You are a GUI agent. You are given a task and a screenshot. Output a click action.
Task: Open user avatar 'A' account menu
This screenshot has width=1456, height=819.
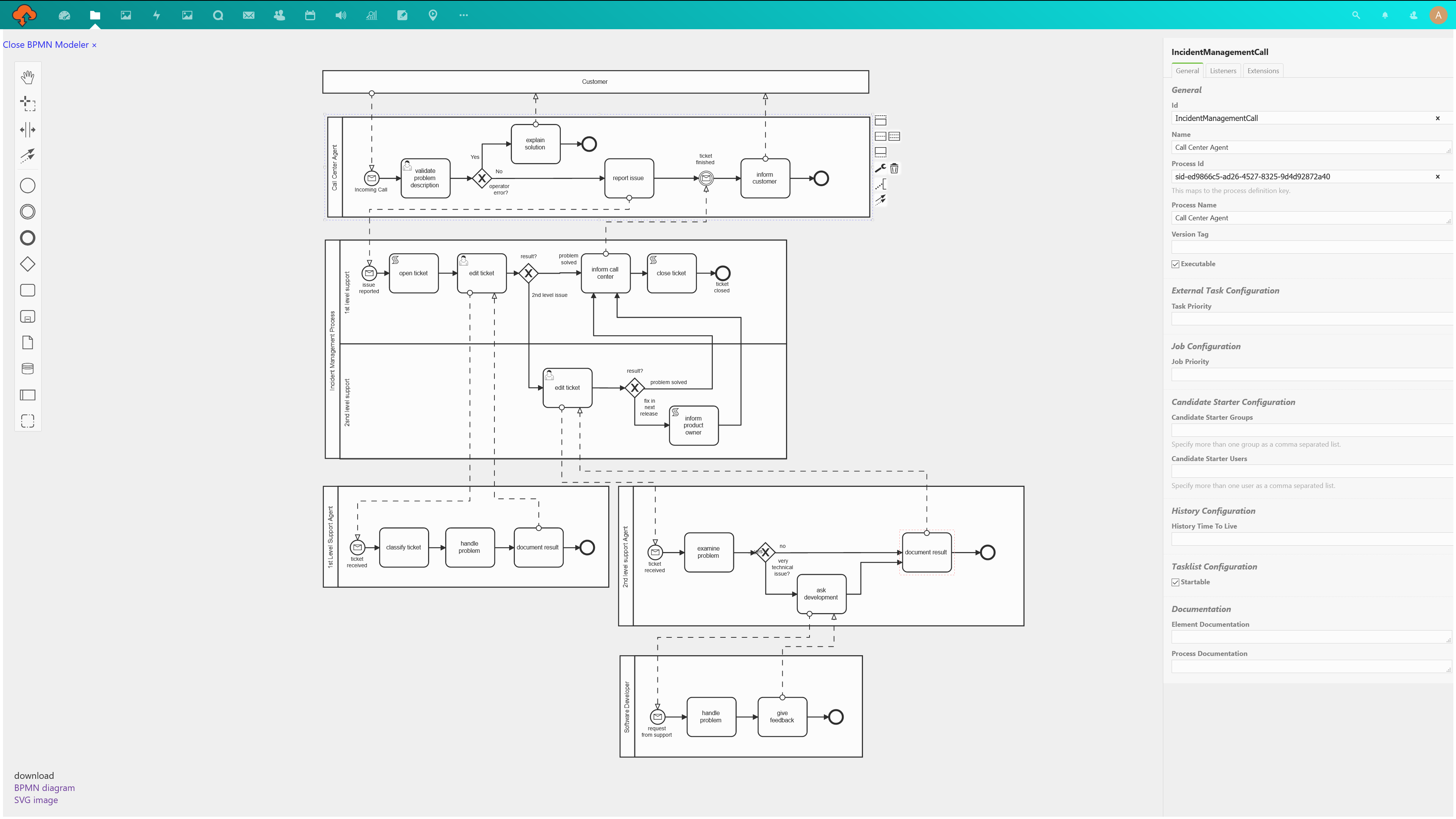click(x=1439, y=15)
